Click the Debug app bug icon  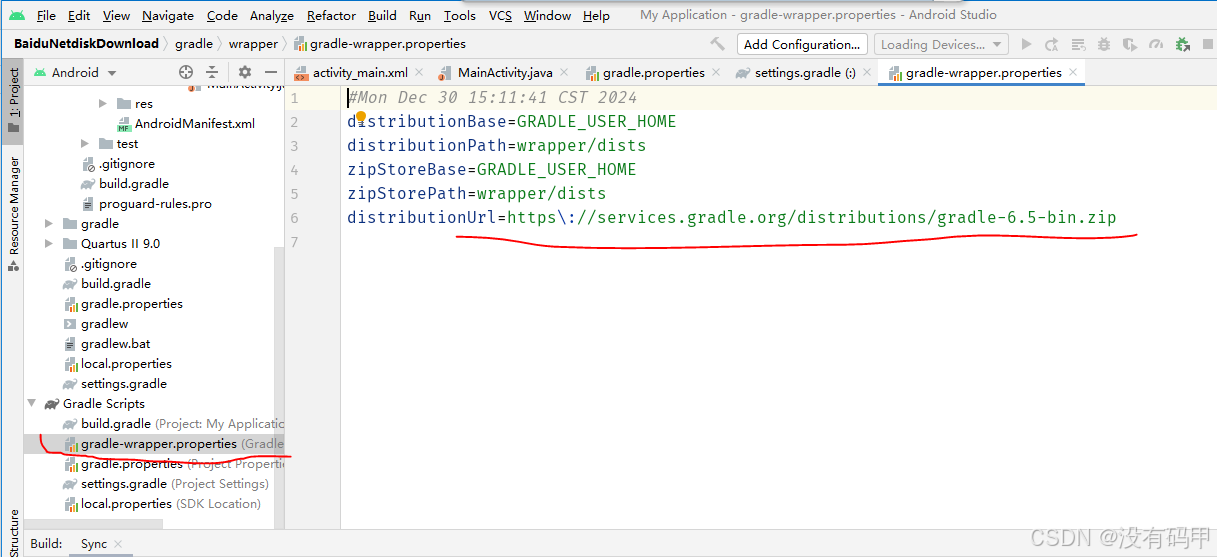[x=1103, y=44]
